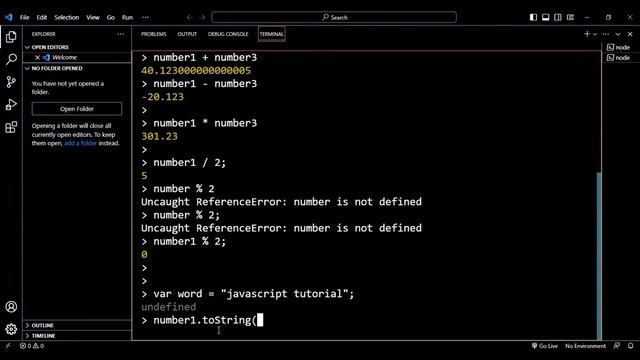Click the feedback icon in status bar
640x360 pixels.
tap(617, 346)
